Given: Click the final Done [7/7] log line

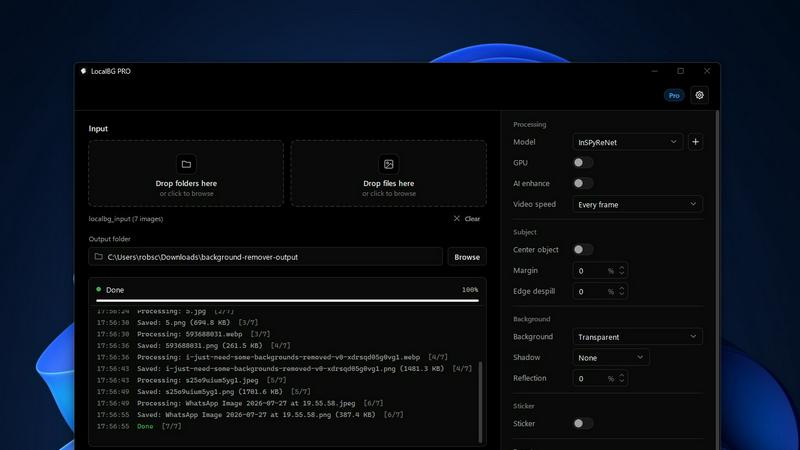Looking at the screenshot, I should click(x=139, y=426).
